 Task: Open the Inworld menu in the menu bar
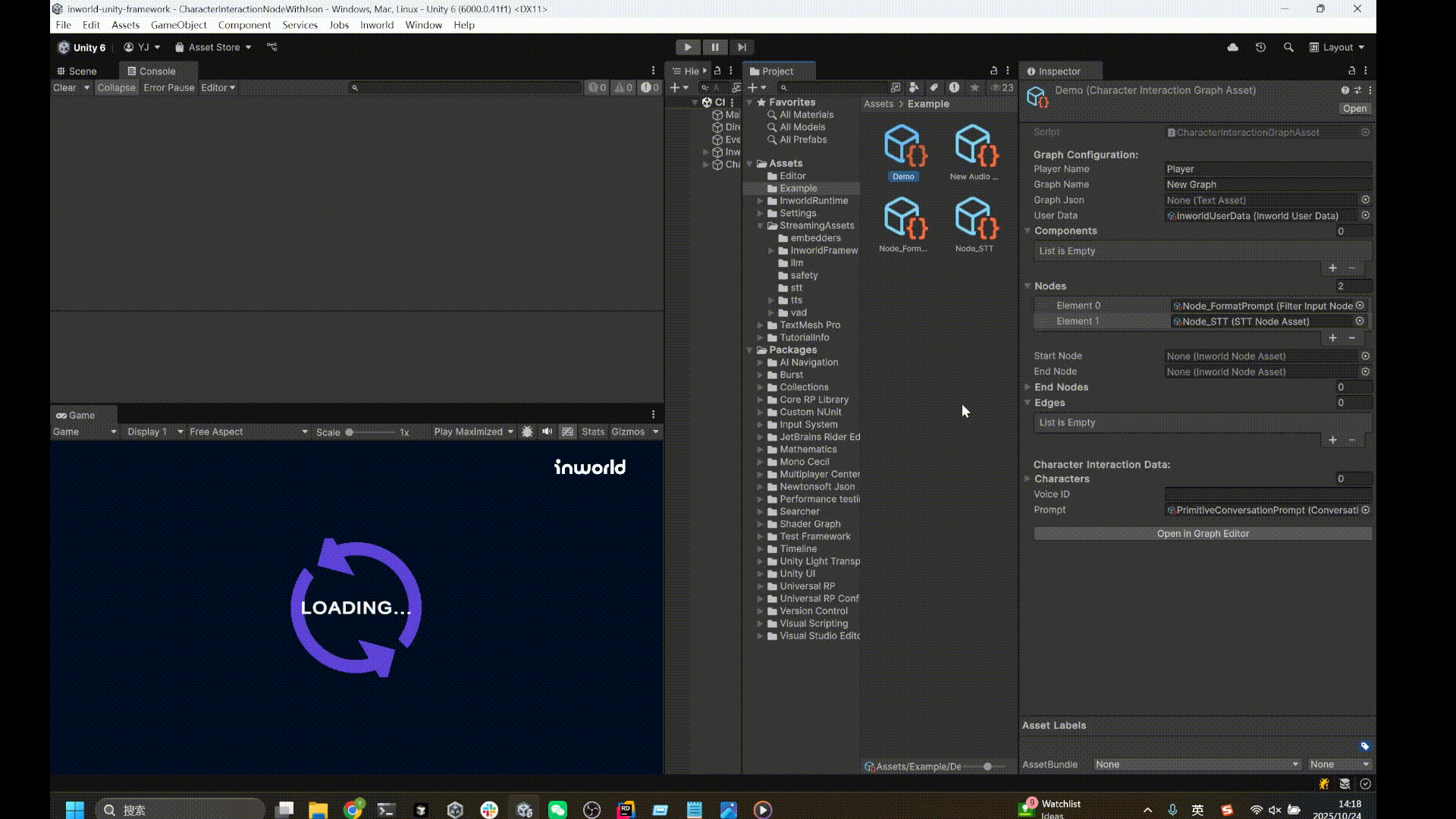click(377, 25)
